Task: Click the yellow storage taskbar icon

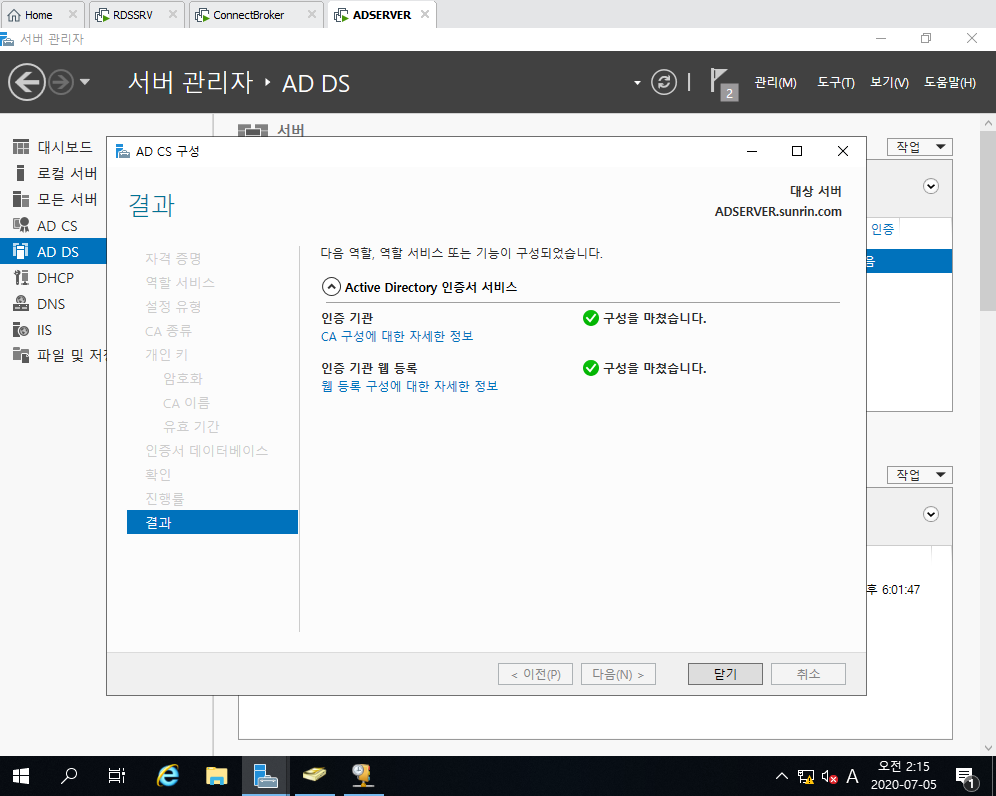Action: pos(314,776)
